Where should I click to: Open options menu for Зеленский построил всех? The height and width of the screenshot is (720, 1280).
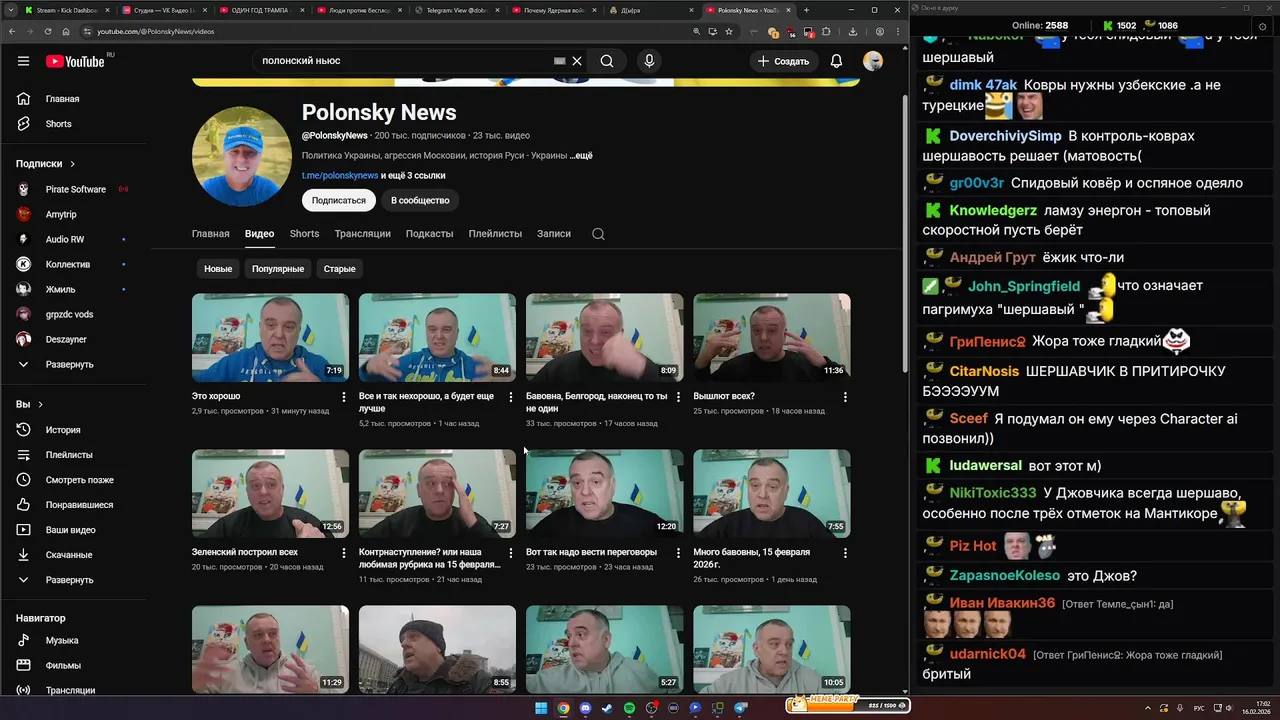coord(344,553)
